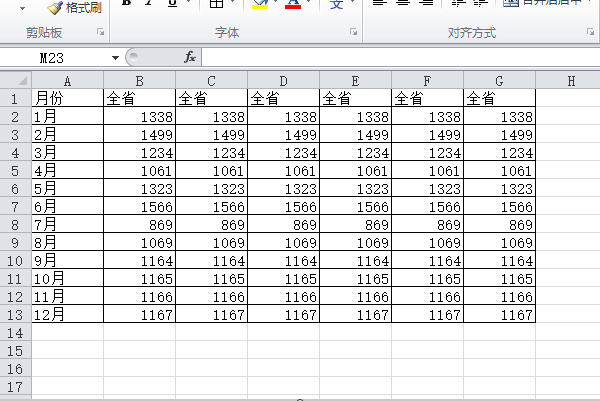The image size is (600, 401).
Task: Select row 1 header
Action: pos(15,98)
